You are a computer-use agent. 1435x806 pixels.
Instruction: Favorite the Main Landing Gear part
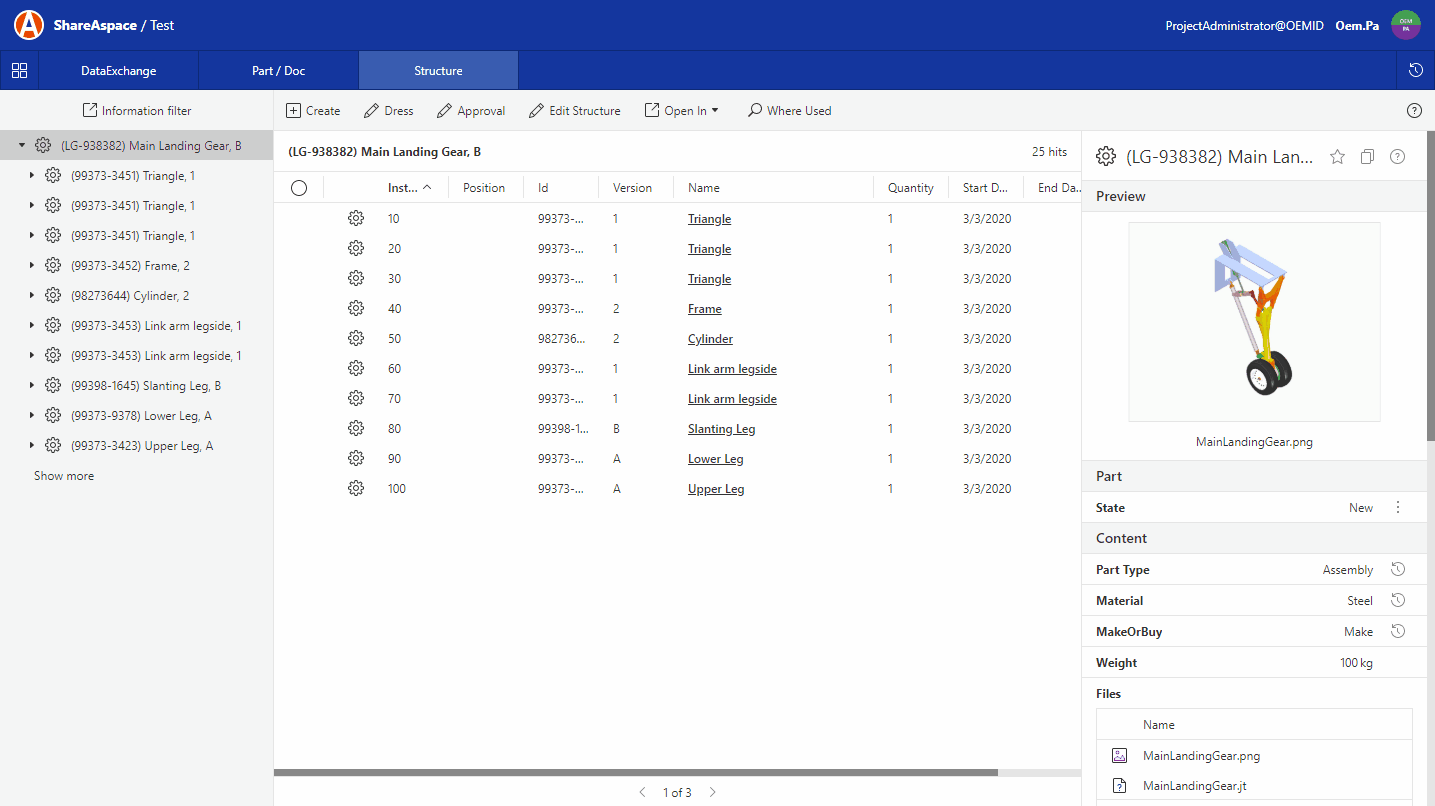point(1337,156)
